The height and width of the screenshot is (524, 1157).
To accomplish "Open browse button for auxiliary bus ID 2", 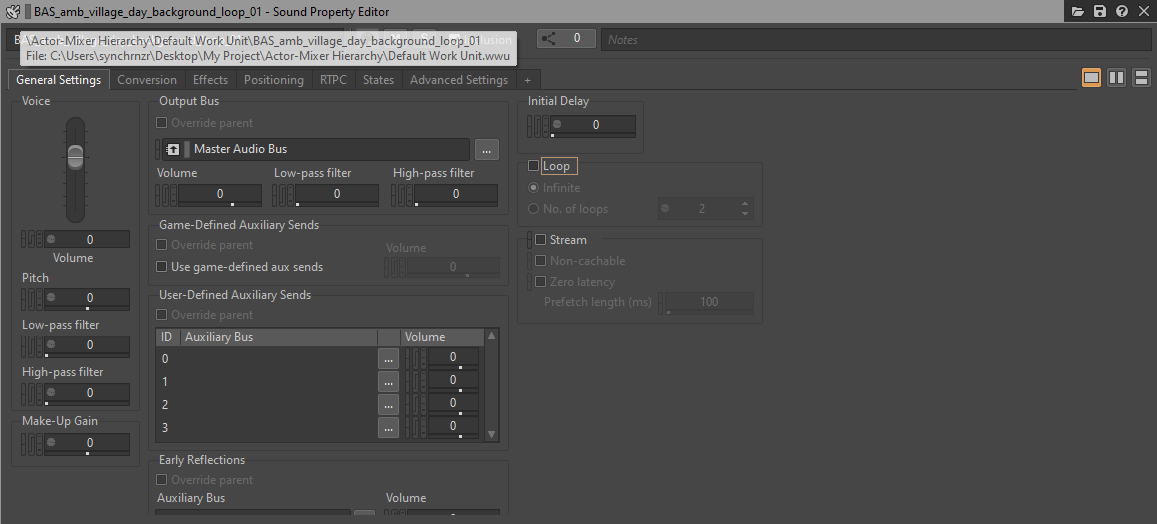I will (x=388, y=404).
